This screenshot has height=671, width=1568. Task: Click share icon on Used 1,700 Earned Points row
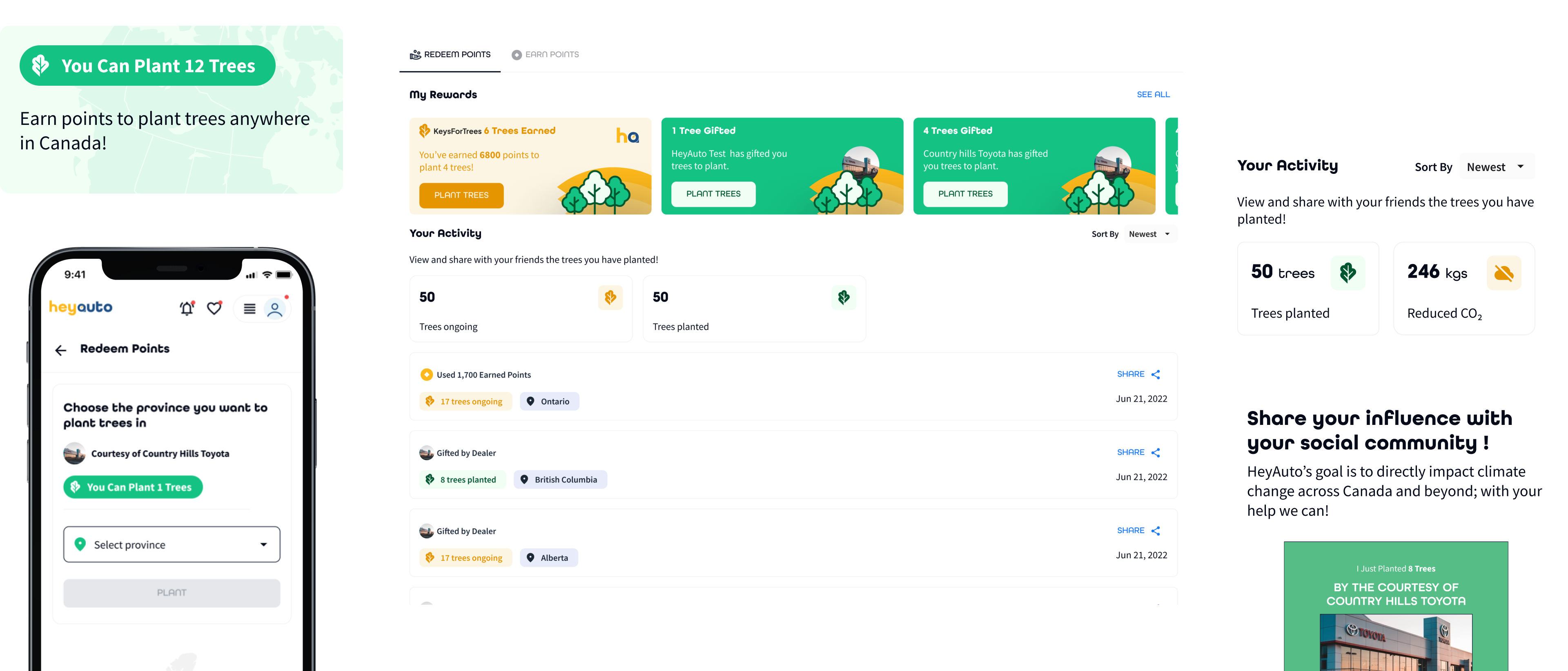[x=1156, y=374]
